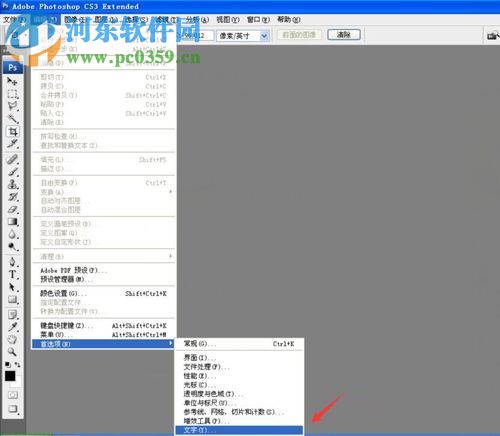Image resolution: width=500 pixels, height=436 pixels.
Task: Click the Photoshop title bar icon
Action: pos(5,6)
